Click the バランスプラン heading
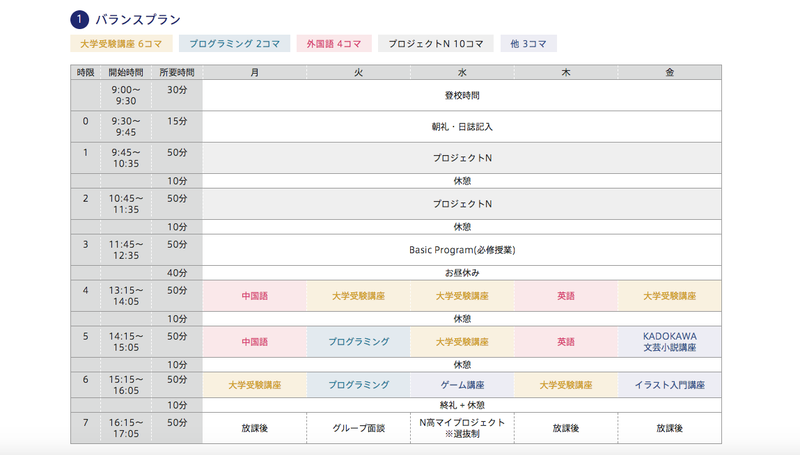This screenshot has width=800, height=455. (x=138, y=18)
